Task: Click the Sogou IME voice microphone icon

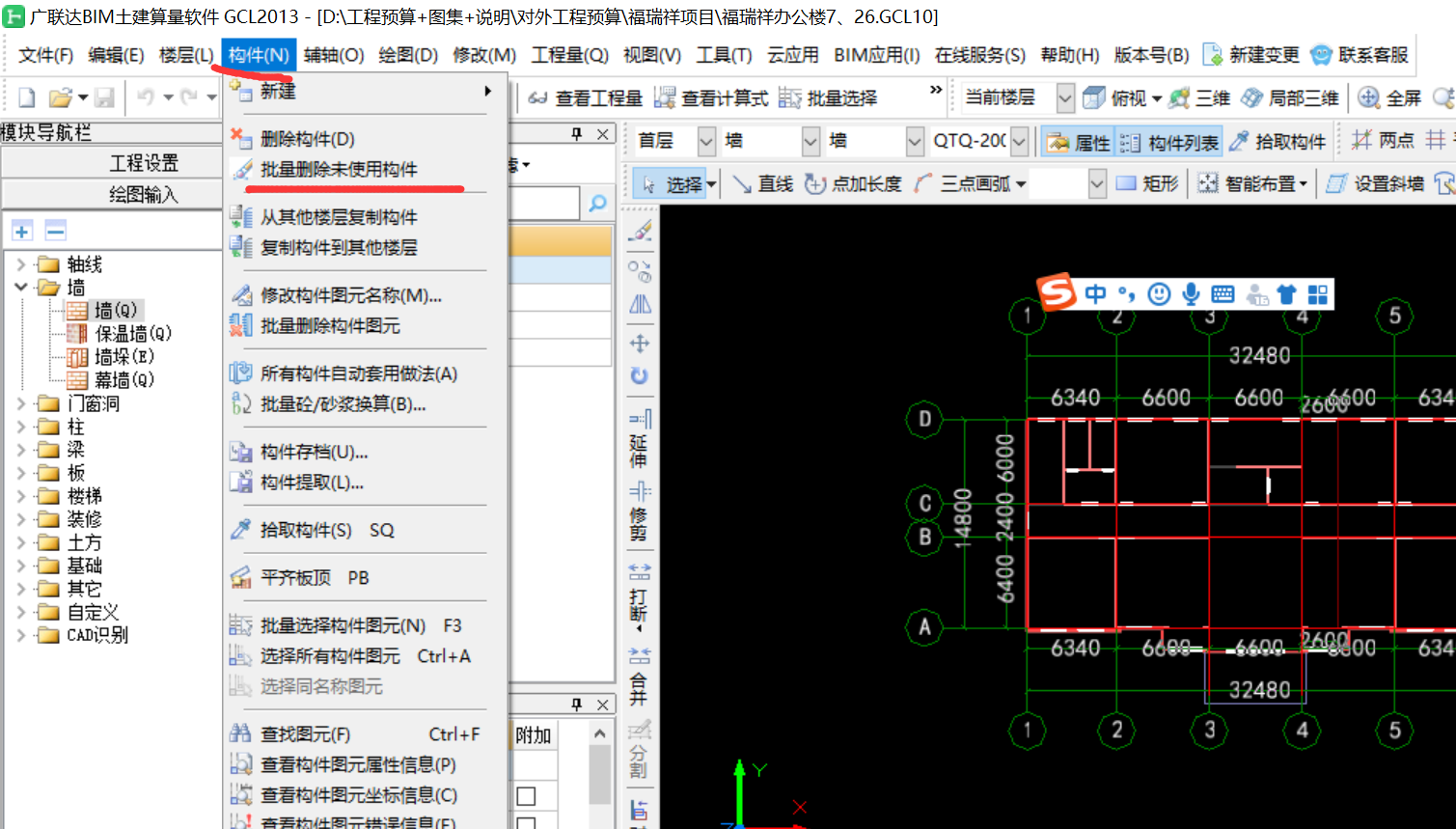Action: point(1192,293)
